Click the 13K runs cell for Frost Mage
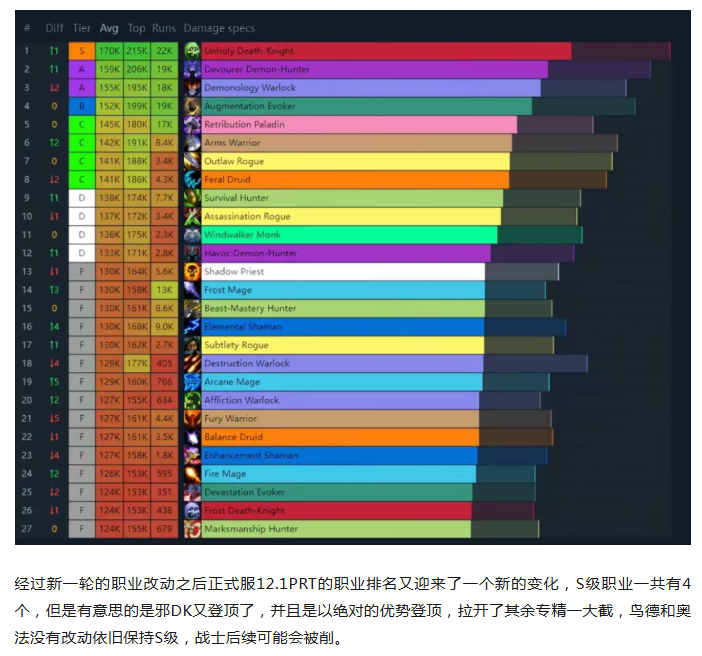The image size is (702, 656). click(x=164, y=290)
